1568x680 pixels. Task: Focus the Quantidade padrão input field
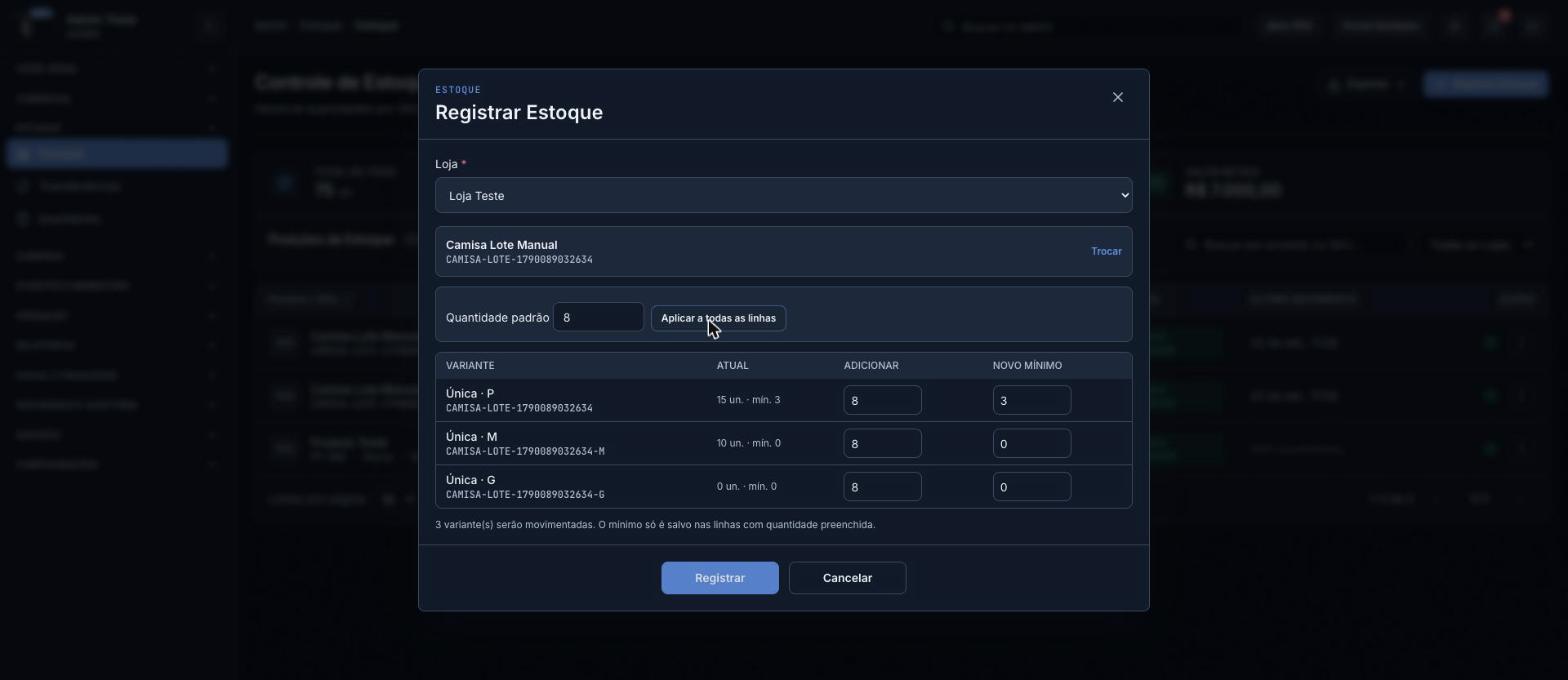click(598, 317)
